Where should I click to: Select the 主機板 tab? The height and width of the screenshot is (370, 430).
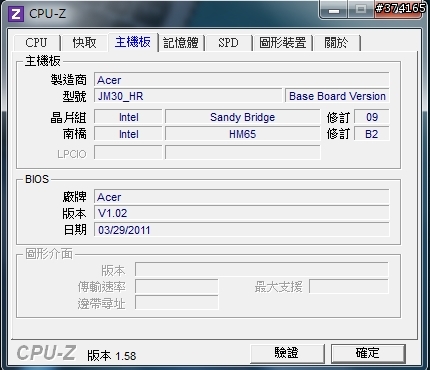pos(133,42)
